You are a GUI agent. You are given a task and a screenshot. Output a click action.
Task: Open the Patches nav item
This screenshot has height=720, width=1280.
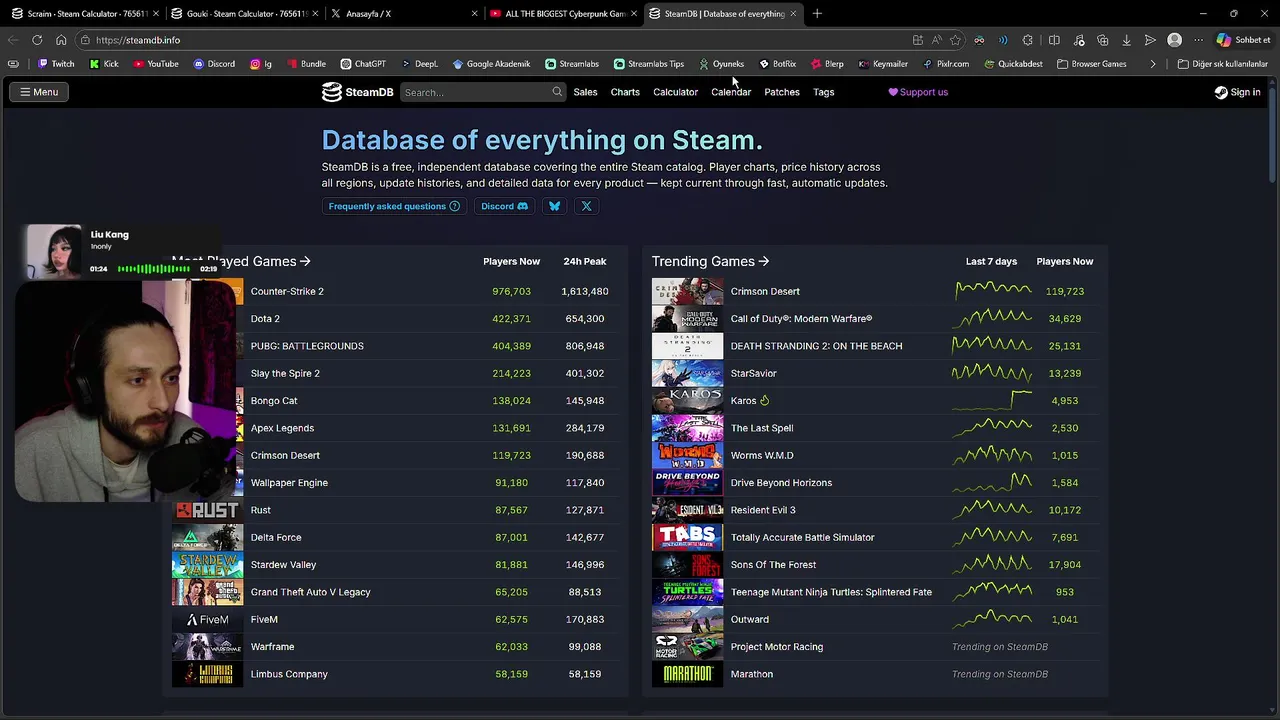pyautogui.click(x=782, y=92)
